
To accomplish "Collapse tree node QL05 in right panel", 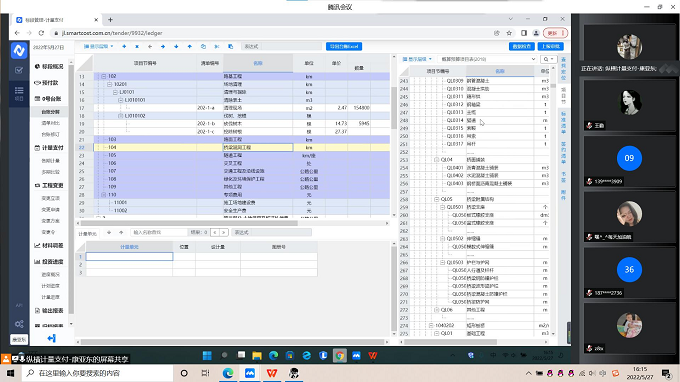I will 437,199.
